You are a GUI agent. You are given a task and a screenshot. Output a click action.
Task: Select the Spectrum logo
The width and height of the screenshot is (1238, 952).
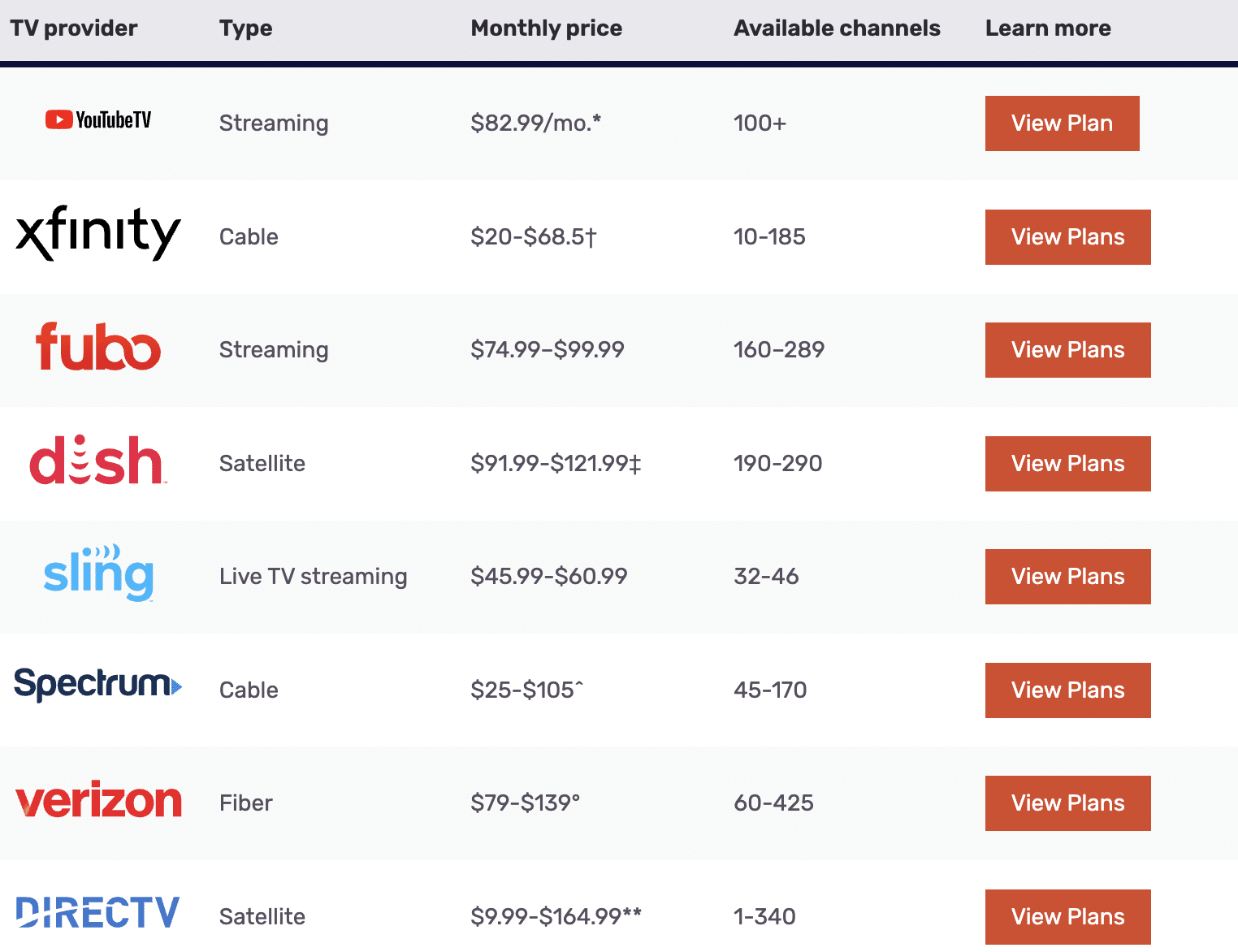(x=97, y=686)
